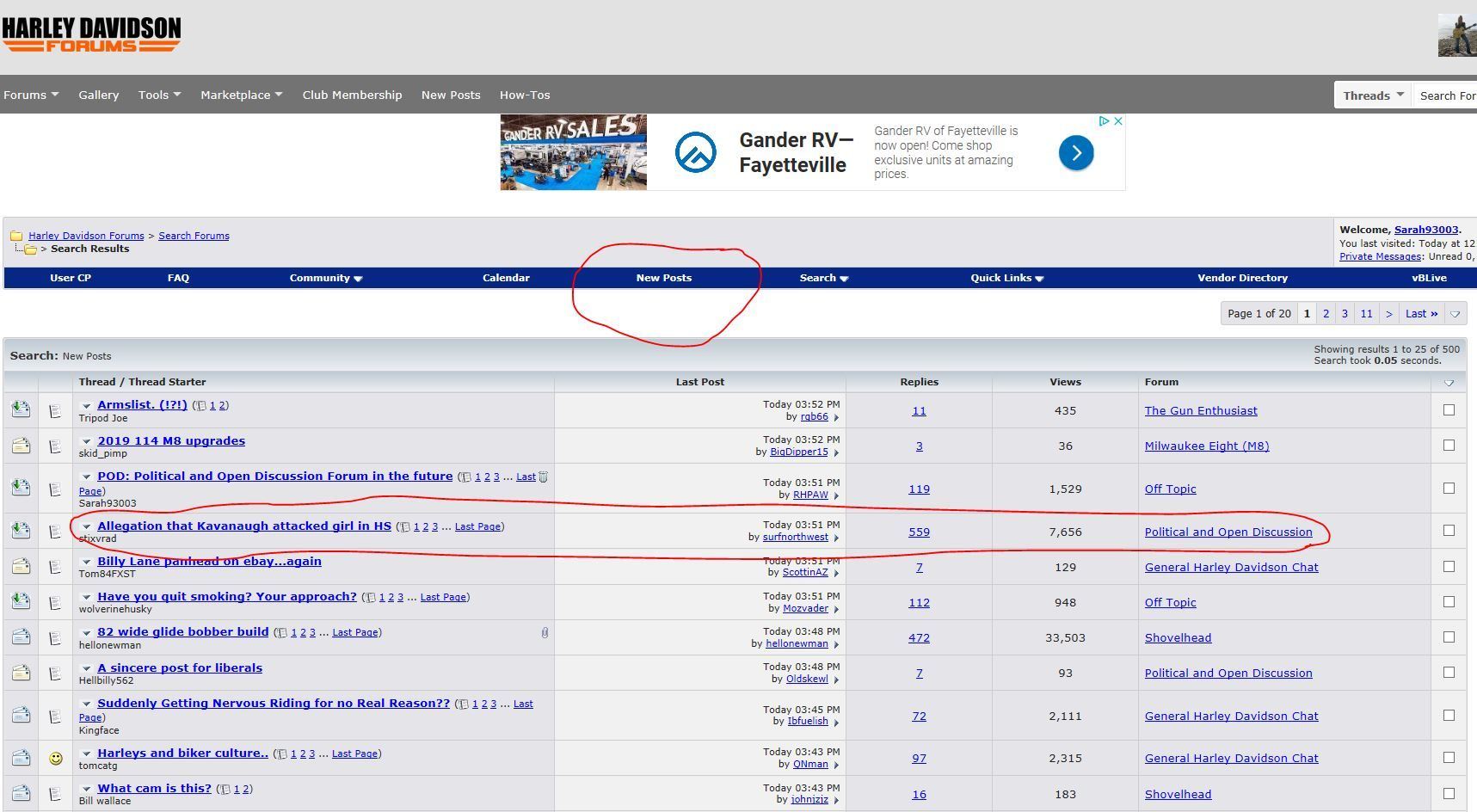The width and height of the screenshot is (1477, 812).
Task: Click the Search Forums input field
Action: (x=1447, y=95)
